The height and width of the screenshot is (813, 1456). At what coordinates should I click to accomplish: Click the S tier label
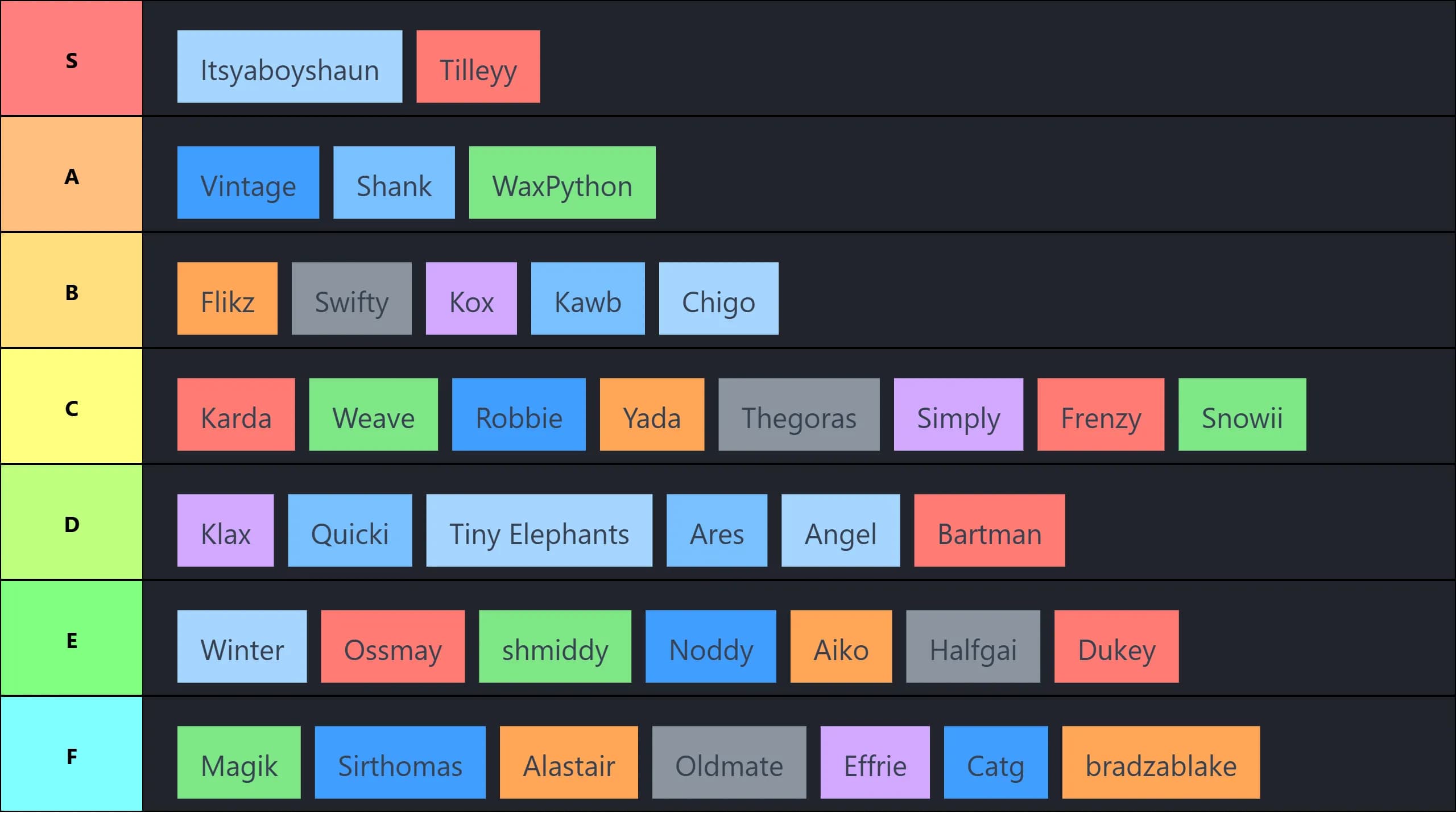point(72,59)
